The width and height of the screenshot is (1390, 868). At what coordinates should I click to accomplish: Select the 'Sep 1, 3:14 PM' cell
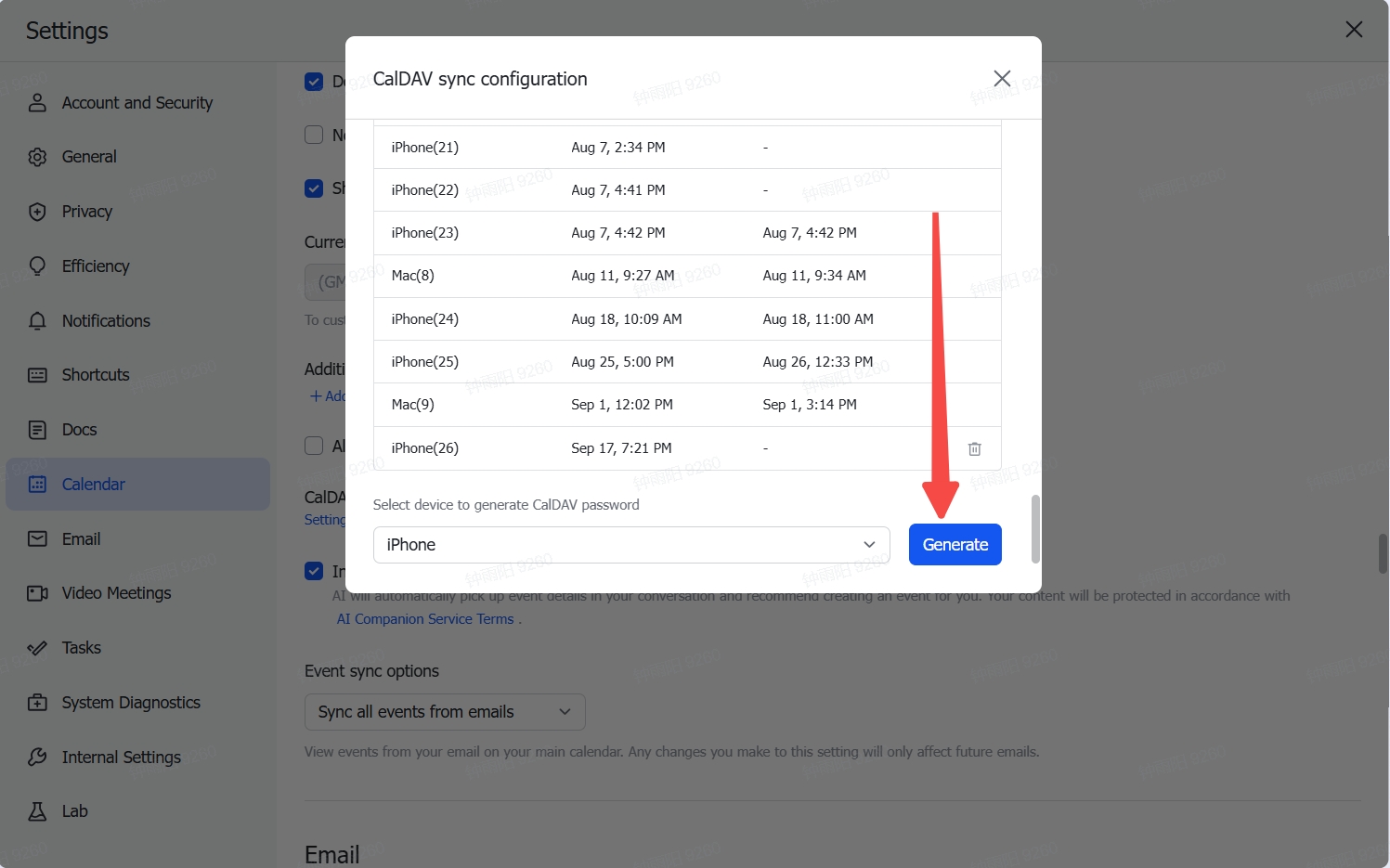click(810, 405)
